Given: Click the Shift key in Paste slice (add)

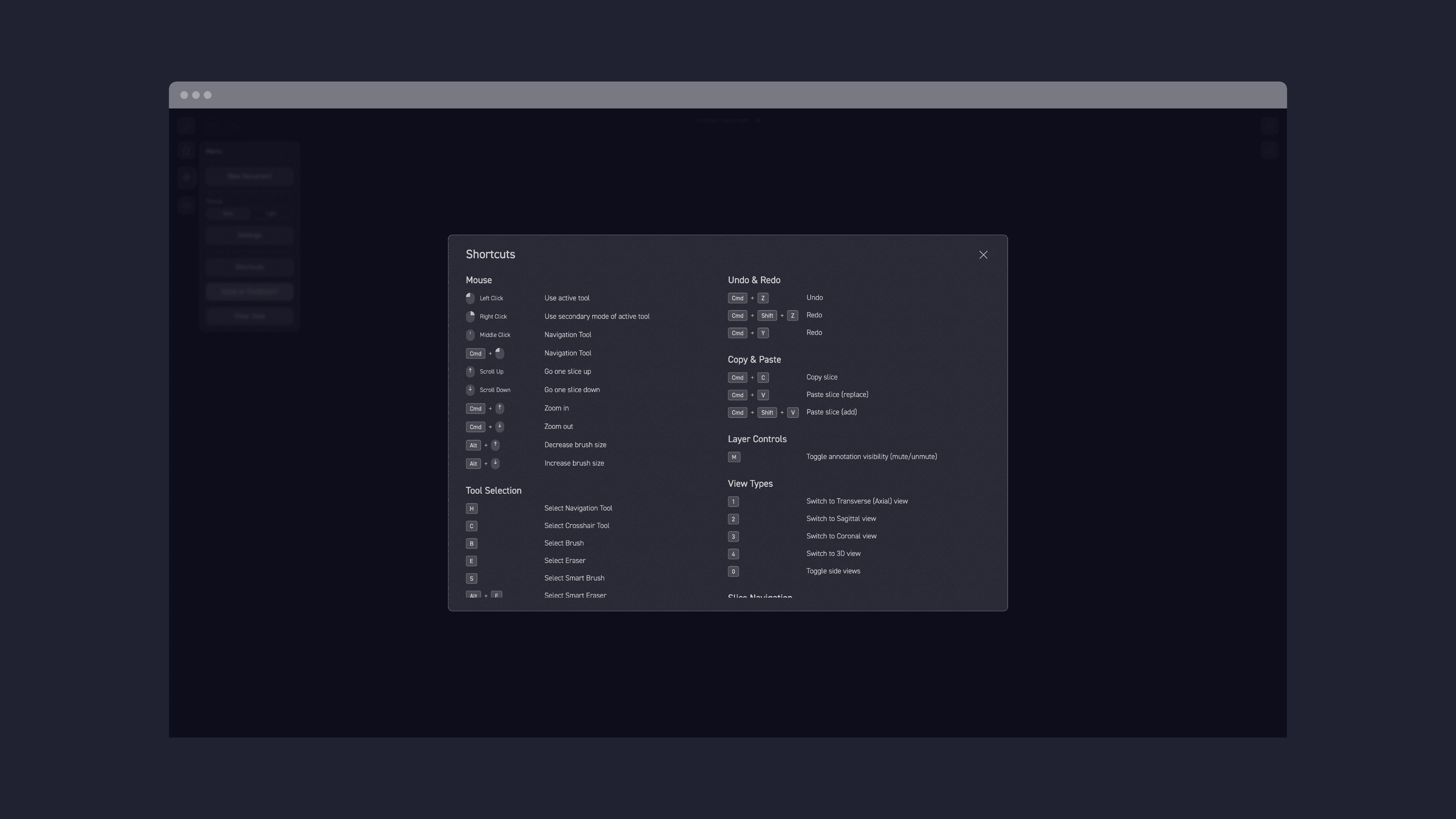Looking at the screenshot, I should pyautogui.click(x=766, y=413).
